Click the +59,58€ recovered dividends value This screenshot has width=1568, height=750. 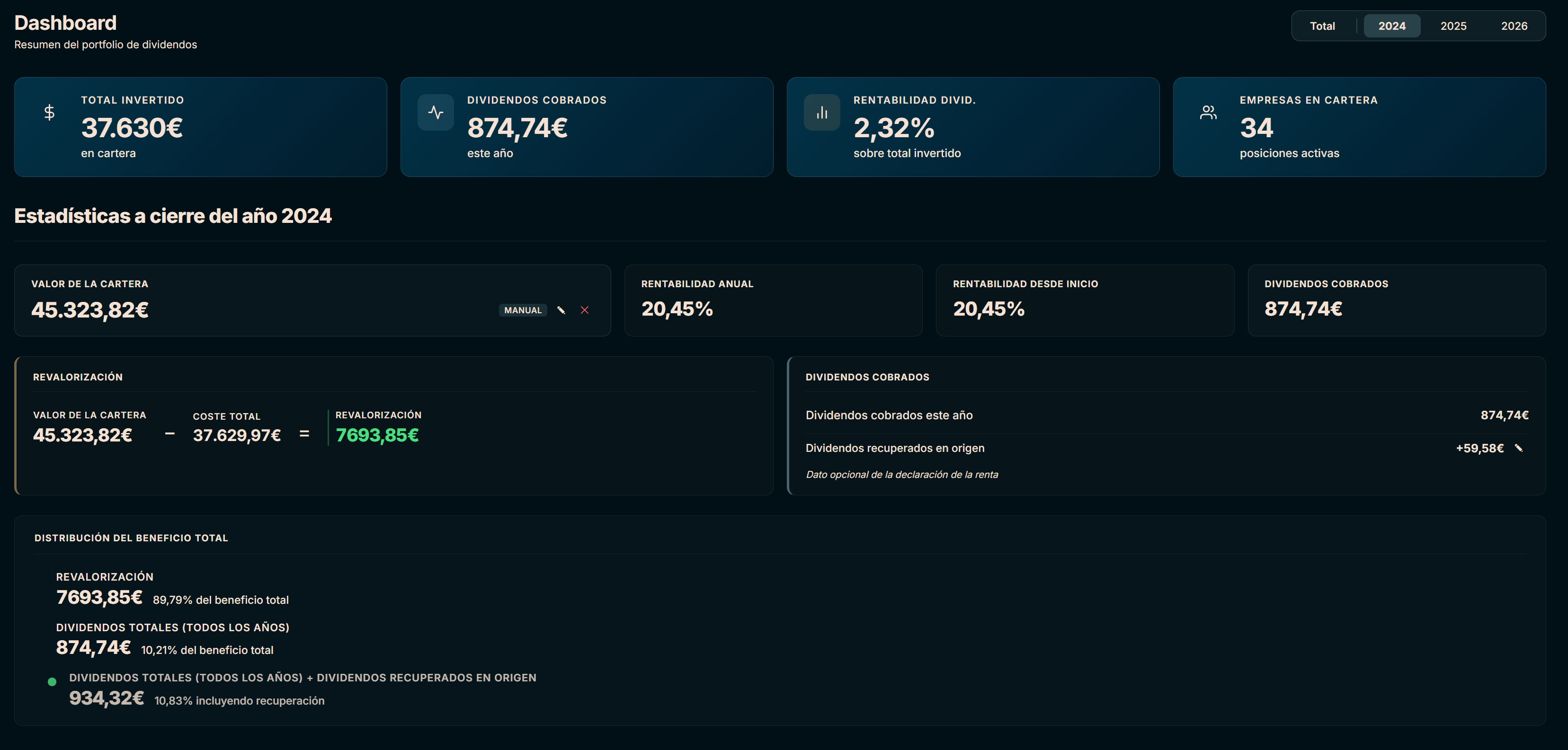tap(1480, 448)
